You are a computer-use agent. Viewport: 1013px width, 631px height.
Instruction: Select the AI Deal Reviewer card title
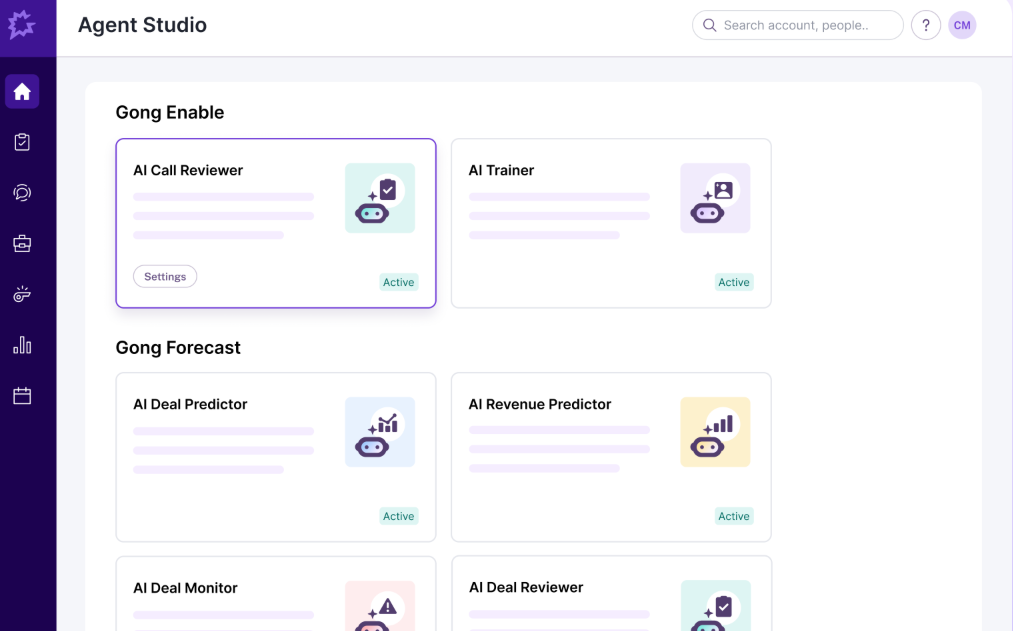[x=526, y=587]
